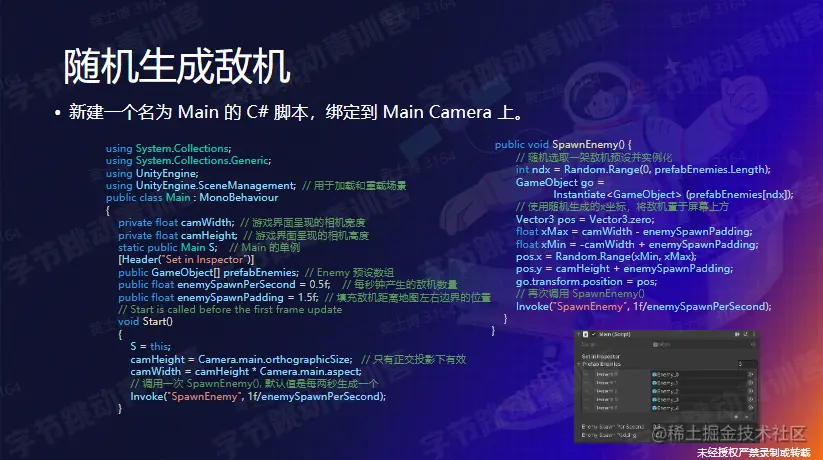Click the 'private float camWidth;' line
Image resolution: width=823 pixels, height=460 pixels.
(x=176, y=223)
